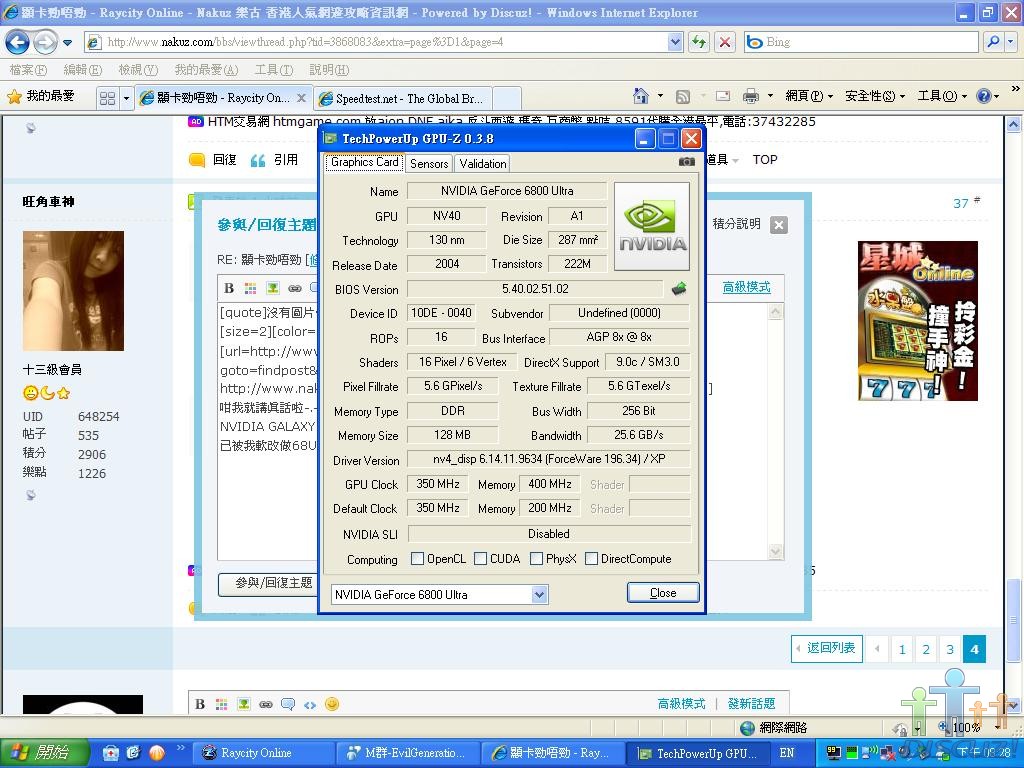Open the graphics card selector dropdown
The image size is (1024, 768).
pos(539,595)
